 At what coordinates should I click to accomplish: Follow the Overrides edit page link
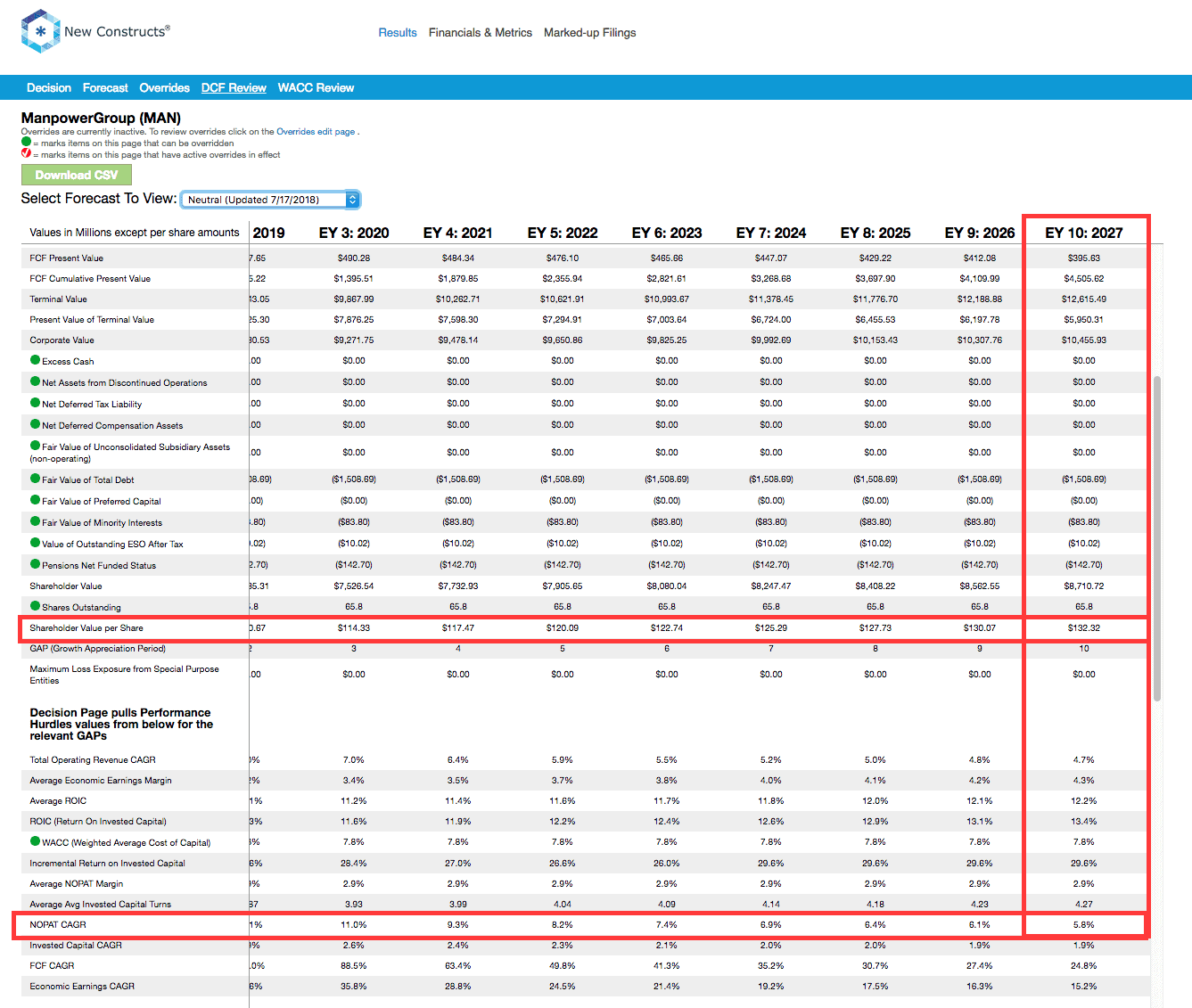tap(316, 131)
